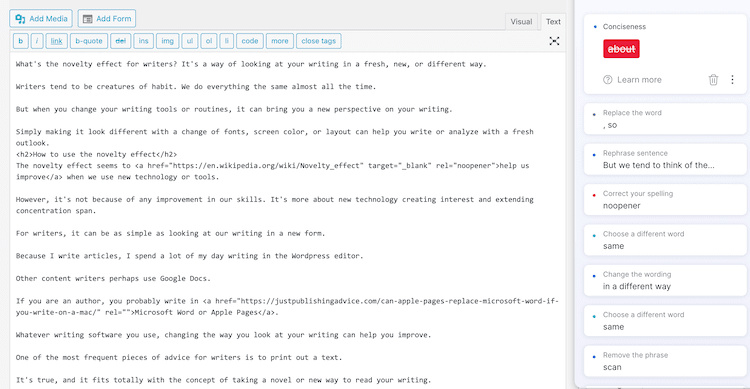Insert bold tag with b button
Screen dimensions: 750x389
[21, 41]
